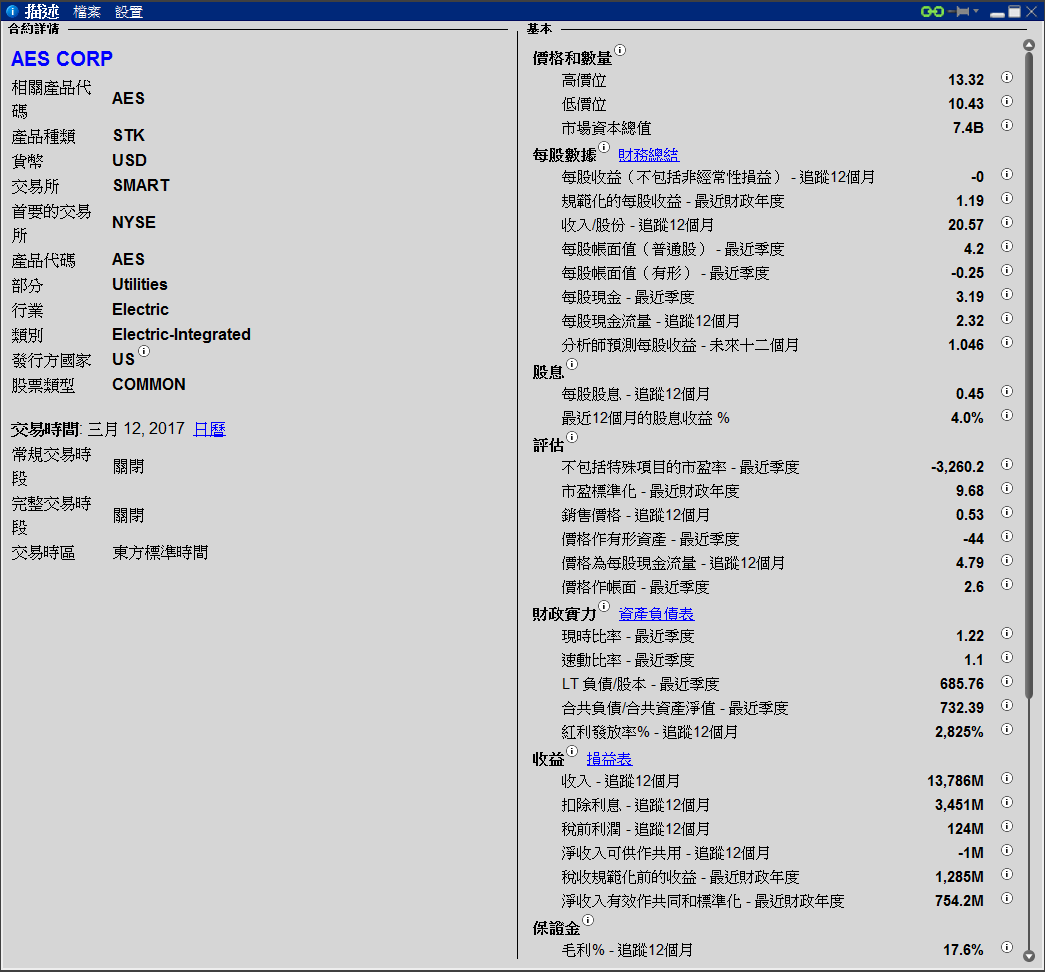Click the 2,825% payout ratio value

tap(959, 732)
